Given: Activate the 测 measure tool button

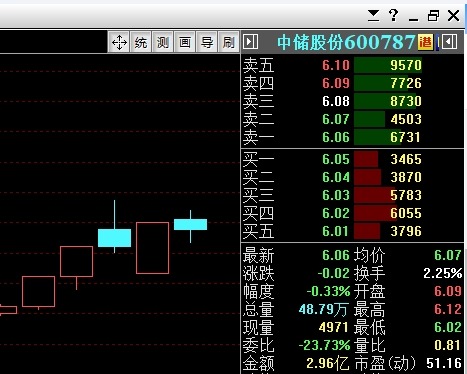Looking at the screenshot, I should coord(163,42).
